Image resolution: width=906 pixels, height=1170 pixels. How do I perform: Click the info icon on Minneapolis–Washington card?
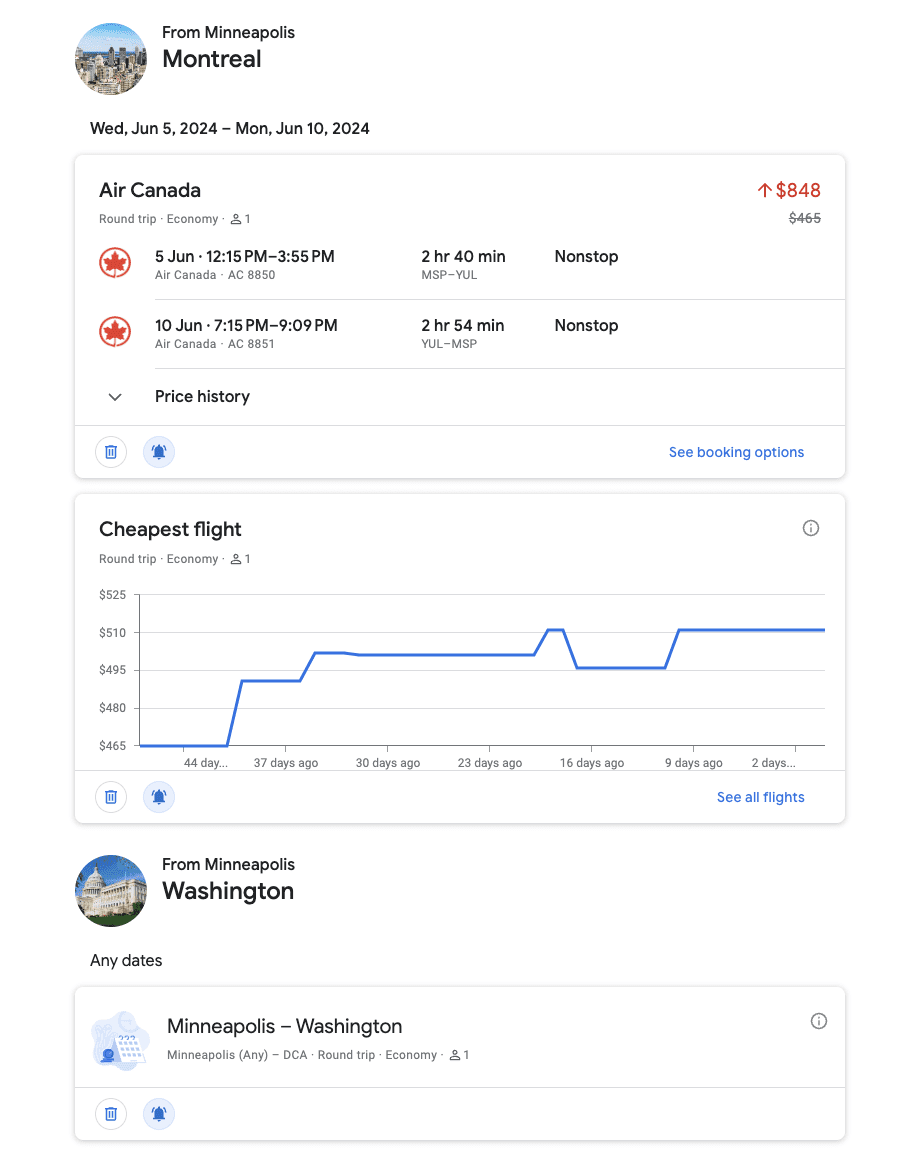point(819,1021)
